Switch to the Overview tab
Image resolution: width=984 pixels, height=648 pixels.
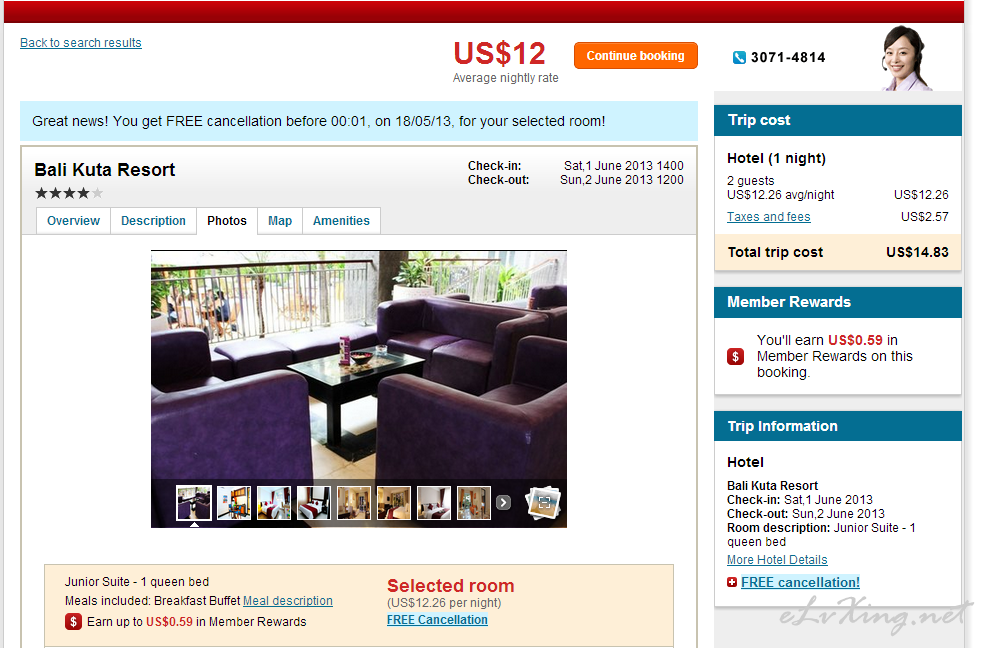(x=73, y=221)
